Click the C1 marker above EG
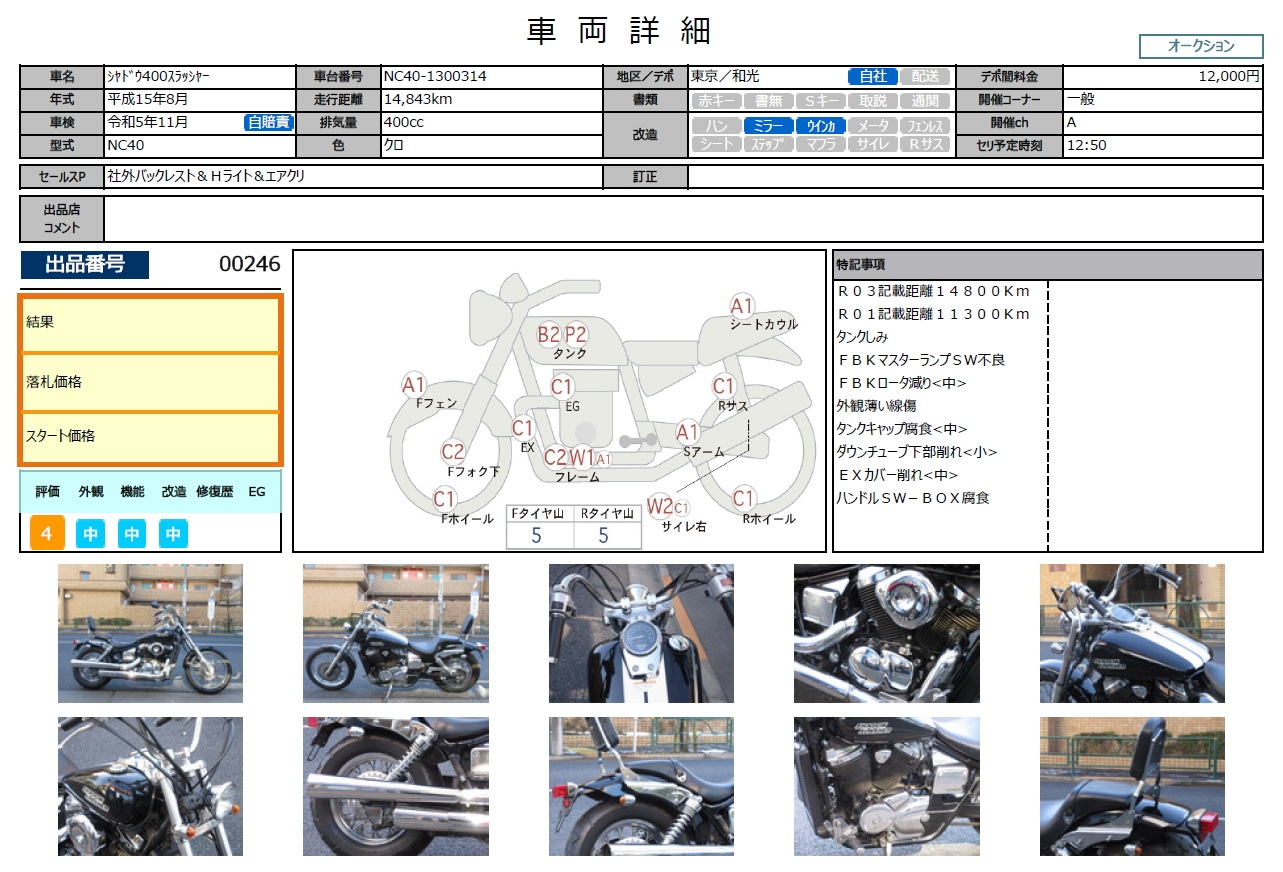The height and width of the screenshot is (872, 1283). 562,386
